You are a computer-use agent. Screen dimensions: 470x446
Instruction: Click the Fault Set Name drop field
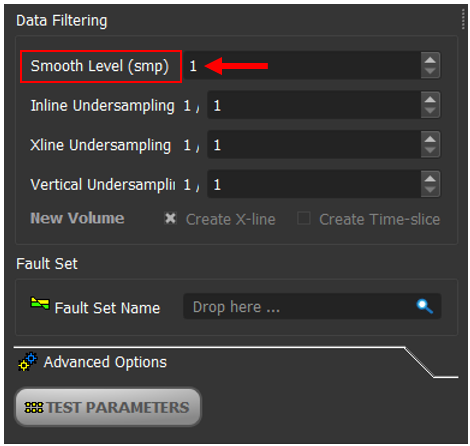click(312, 306)
